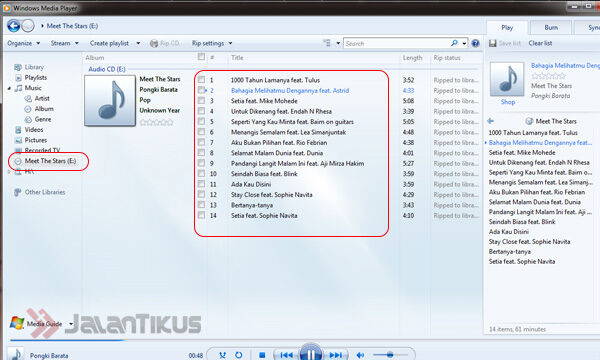Check track 5 Seperti Yang Kau Minta
600x360 pixels.
click(201, 121)
